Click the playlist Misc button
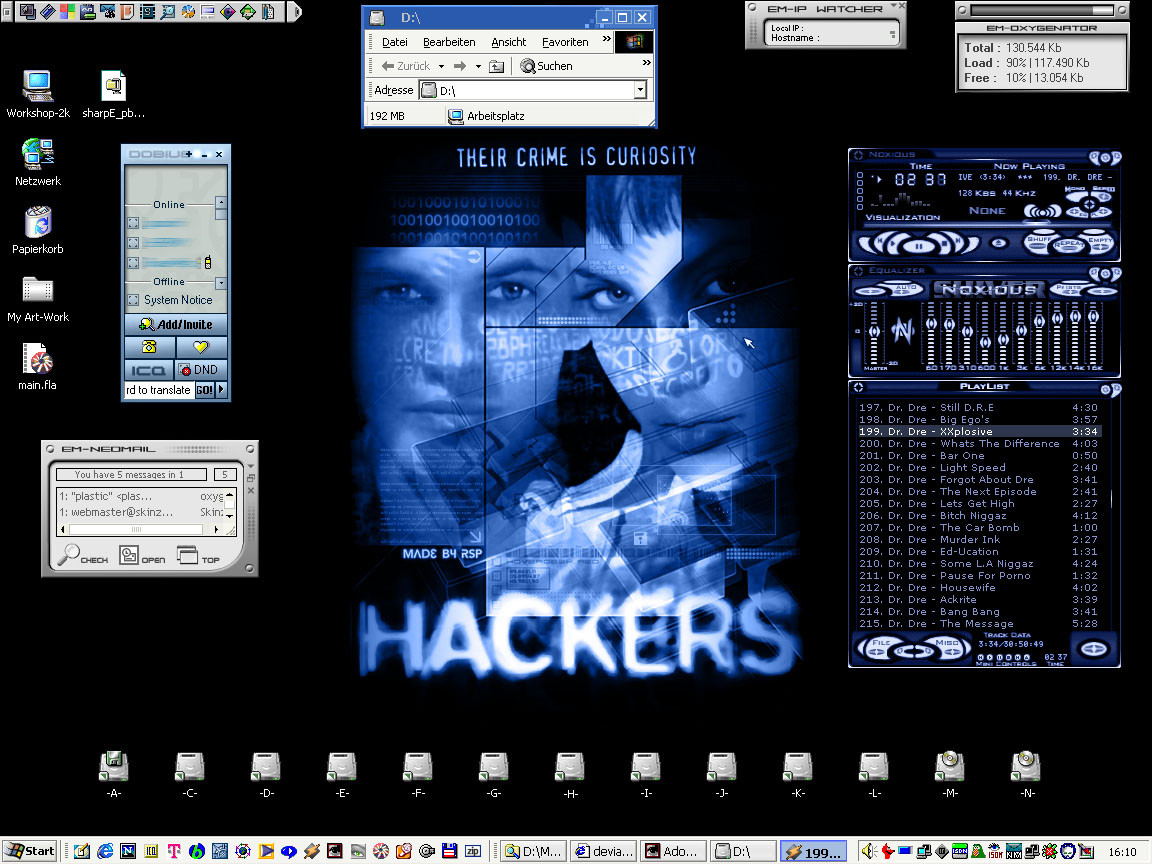1152x864 pixels. coord(951,647)
